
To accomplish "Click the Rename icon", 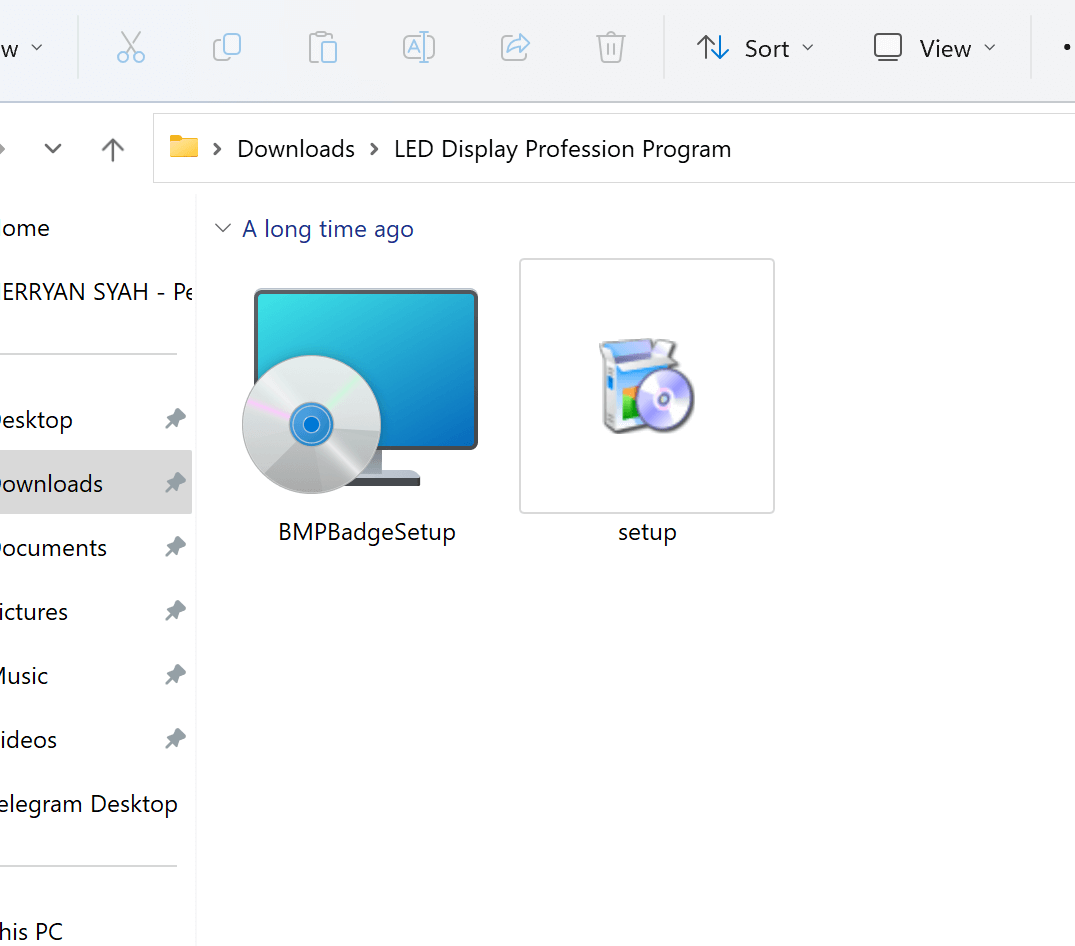I will click(x=418, y=48).
